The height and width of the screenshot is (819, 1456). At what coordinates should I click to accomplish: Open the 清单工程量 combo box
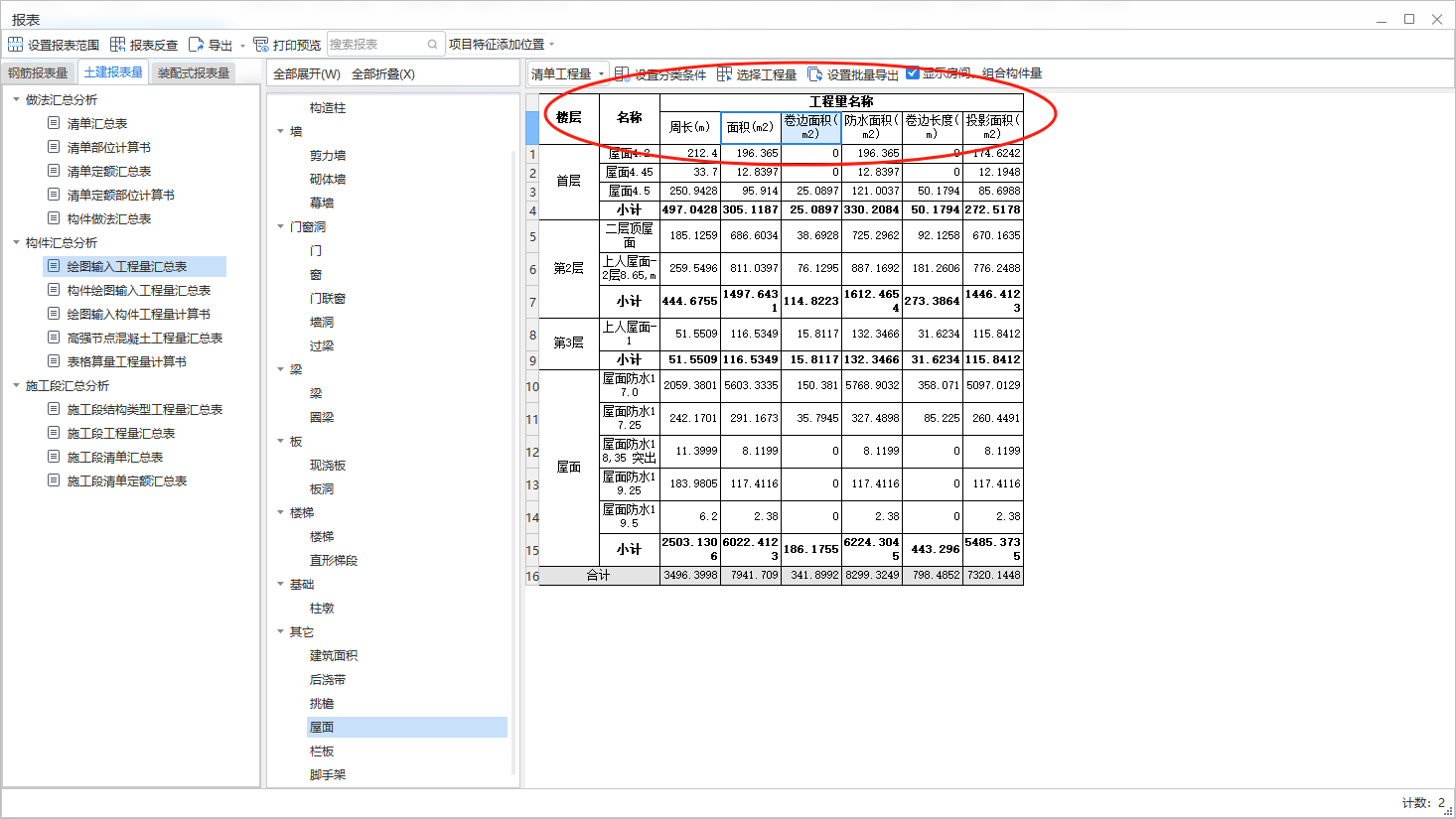coord(568,73)
